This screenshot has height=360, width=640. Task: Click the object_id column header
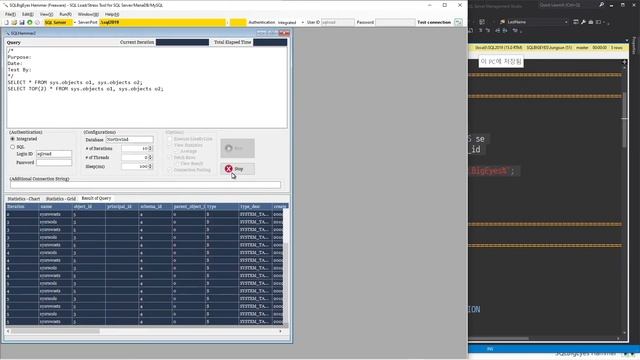coord(89,207)
